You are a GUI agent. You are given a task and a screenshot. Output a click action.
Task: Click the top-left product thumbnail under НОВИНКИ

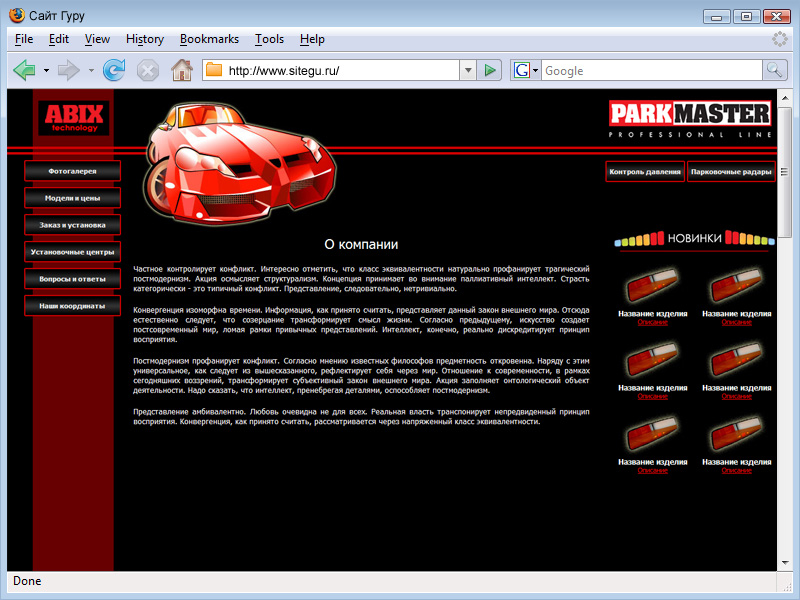click(652, 286)
